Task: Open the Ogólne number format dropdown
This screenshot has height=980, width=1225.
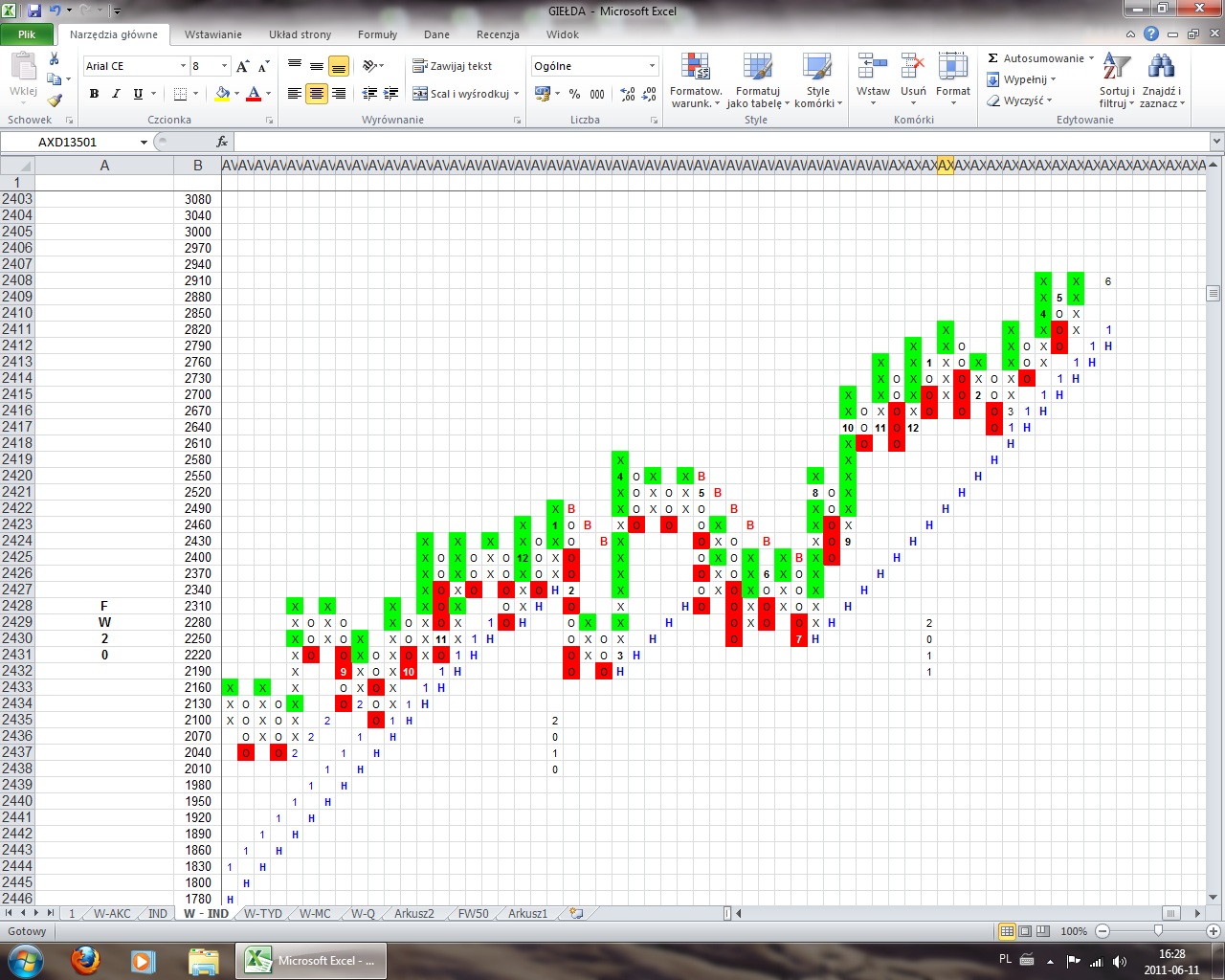Action: 652,66
